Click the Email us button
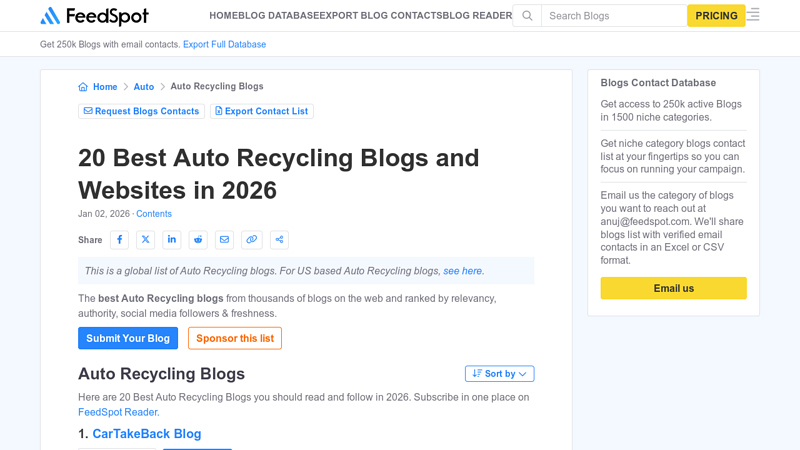This screenshot has height=450, width=800. point(673,288)
